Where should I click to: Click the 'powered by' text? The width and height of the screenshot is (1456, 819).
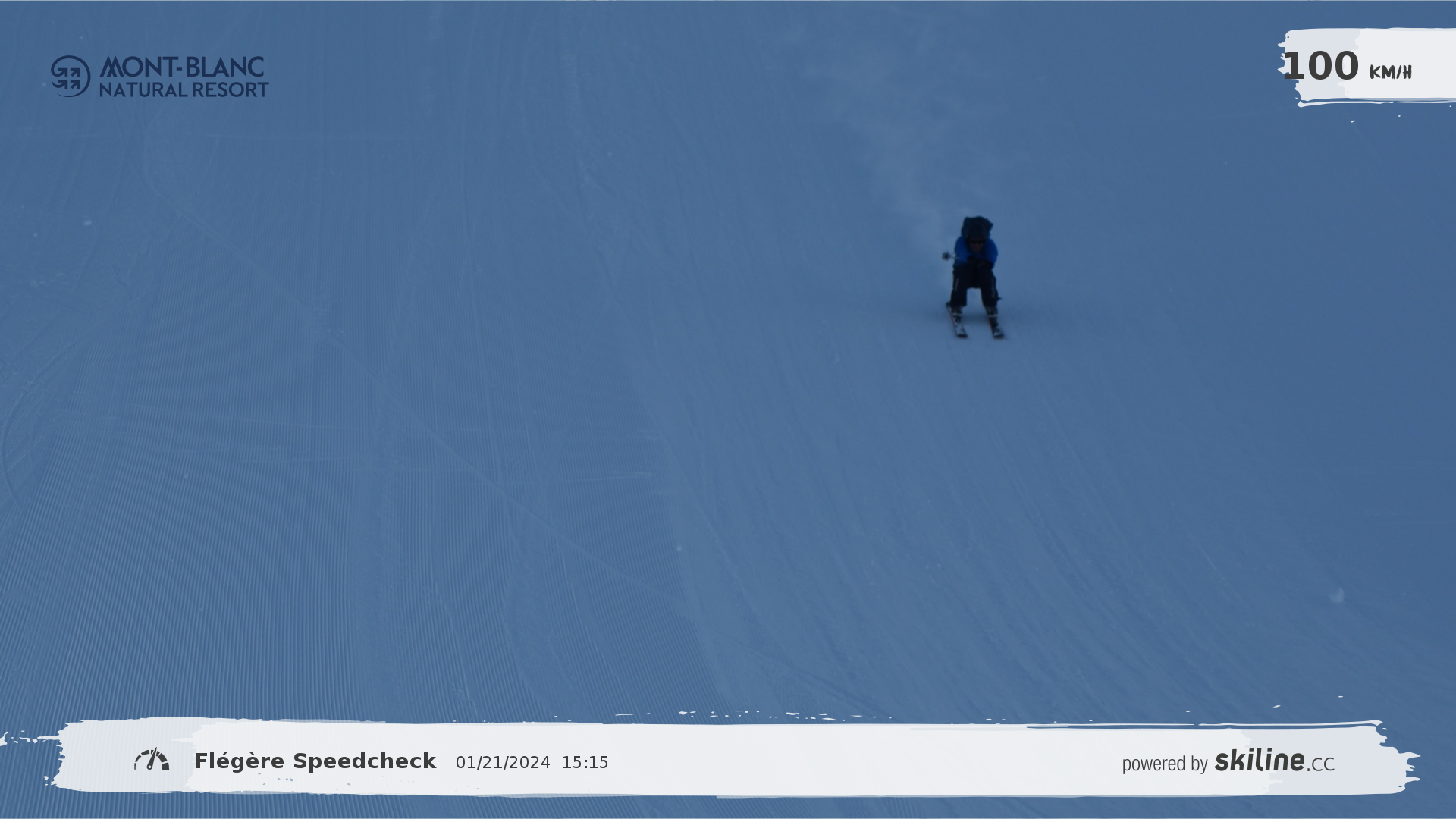pos(1164,764)
